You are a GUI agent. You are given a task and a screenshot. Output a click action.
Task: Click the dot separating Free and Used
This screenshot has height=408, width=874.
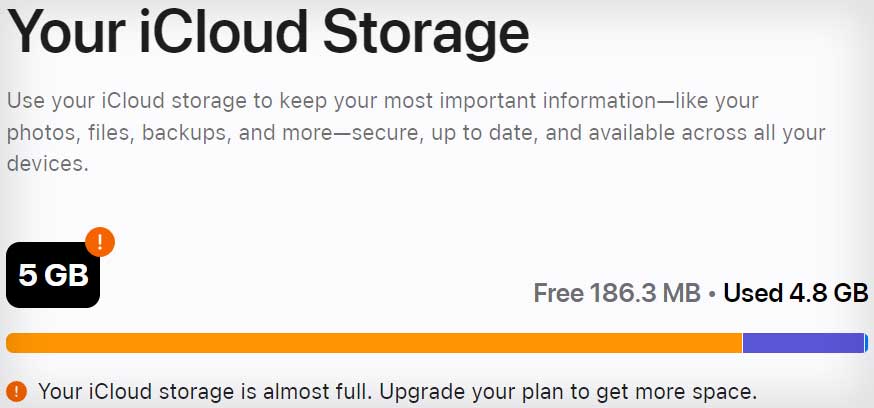click(x=711, y=294)
